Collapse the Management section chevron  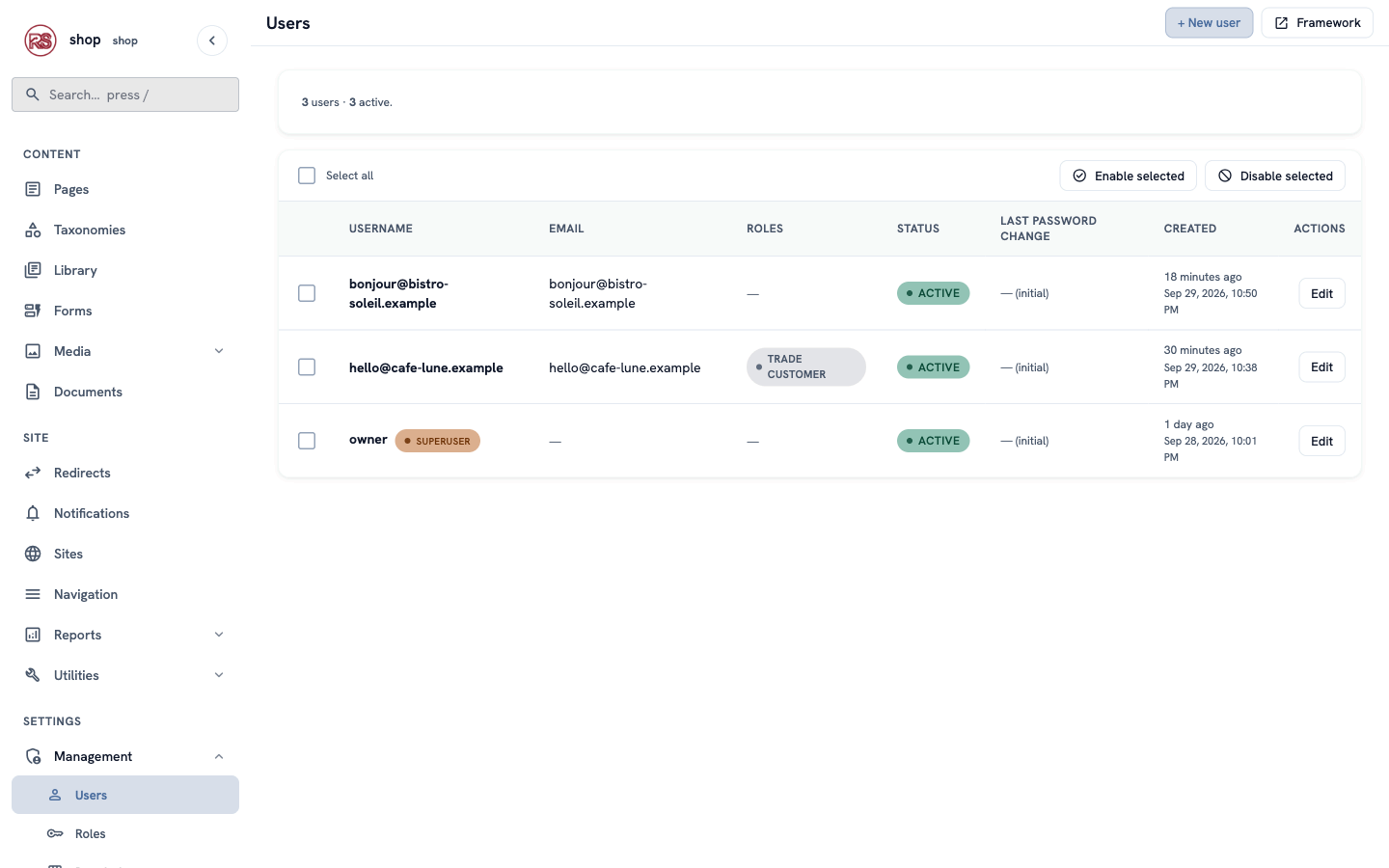219,756
